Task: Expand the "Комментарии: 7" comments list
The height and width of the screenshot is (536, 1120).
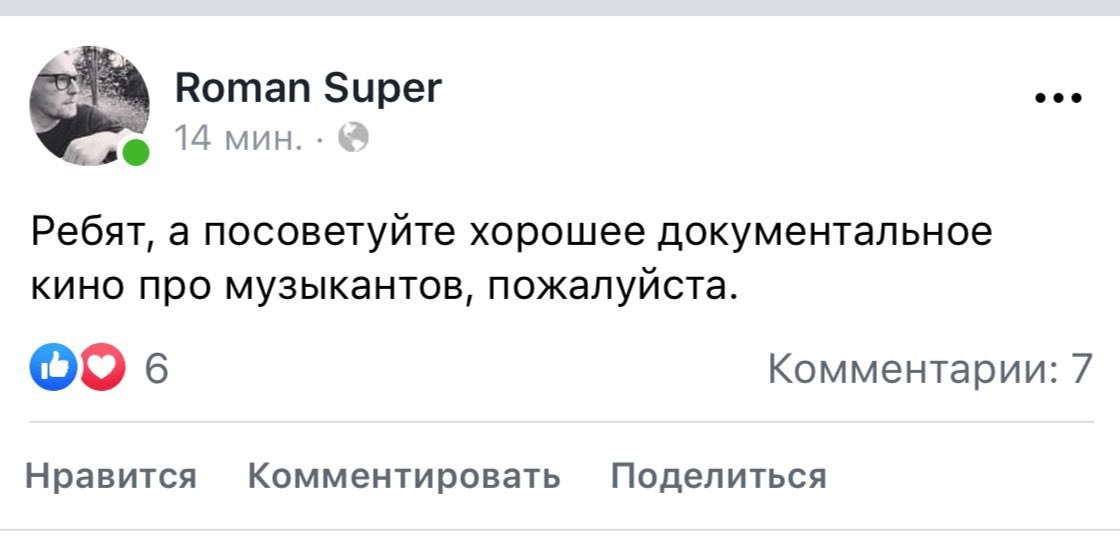Action: click(929, 371)
